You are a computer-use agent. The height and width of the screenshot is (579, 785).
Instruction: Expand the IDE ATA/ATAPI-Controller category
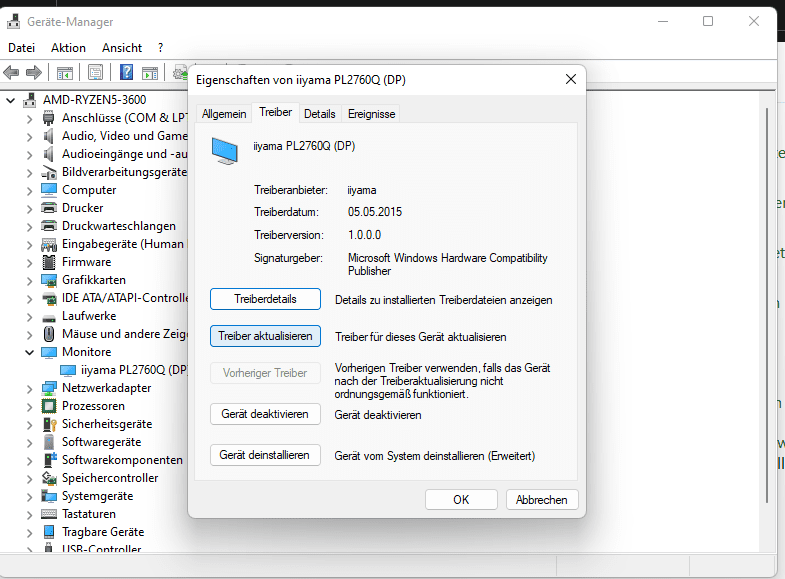coord(30,299)
